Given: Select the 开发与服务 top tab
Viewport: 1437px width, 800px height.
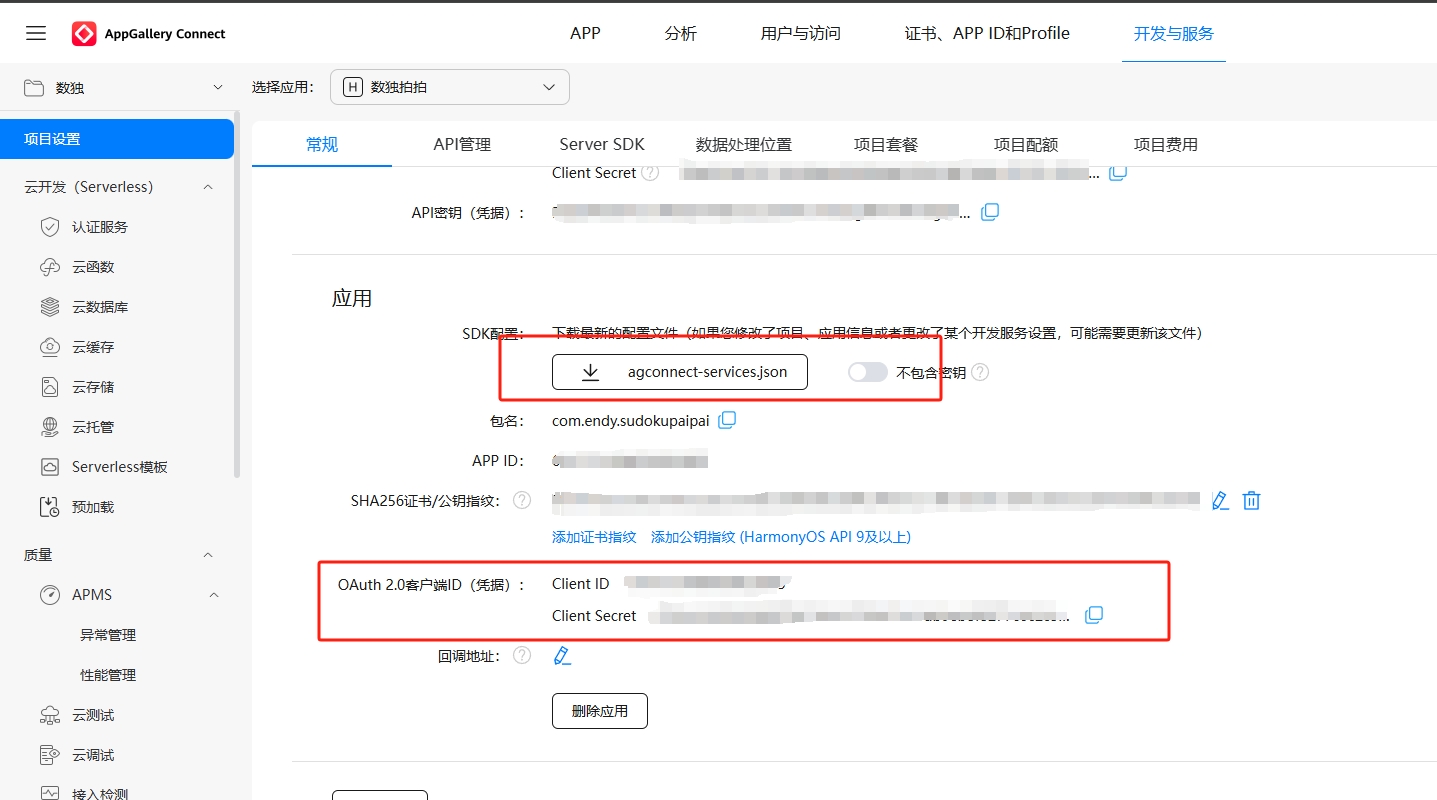Looking at the screenshot, I should pyautogui.click(x=1173, y=33).
